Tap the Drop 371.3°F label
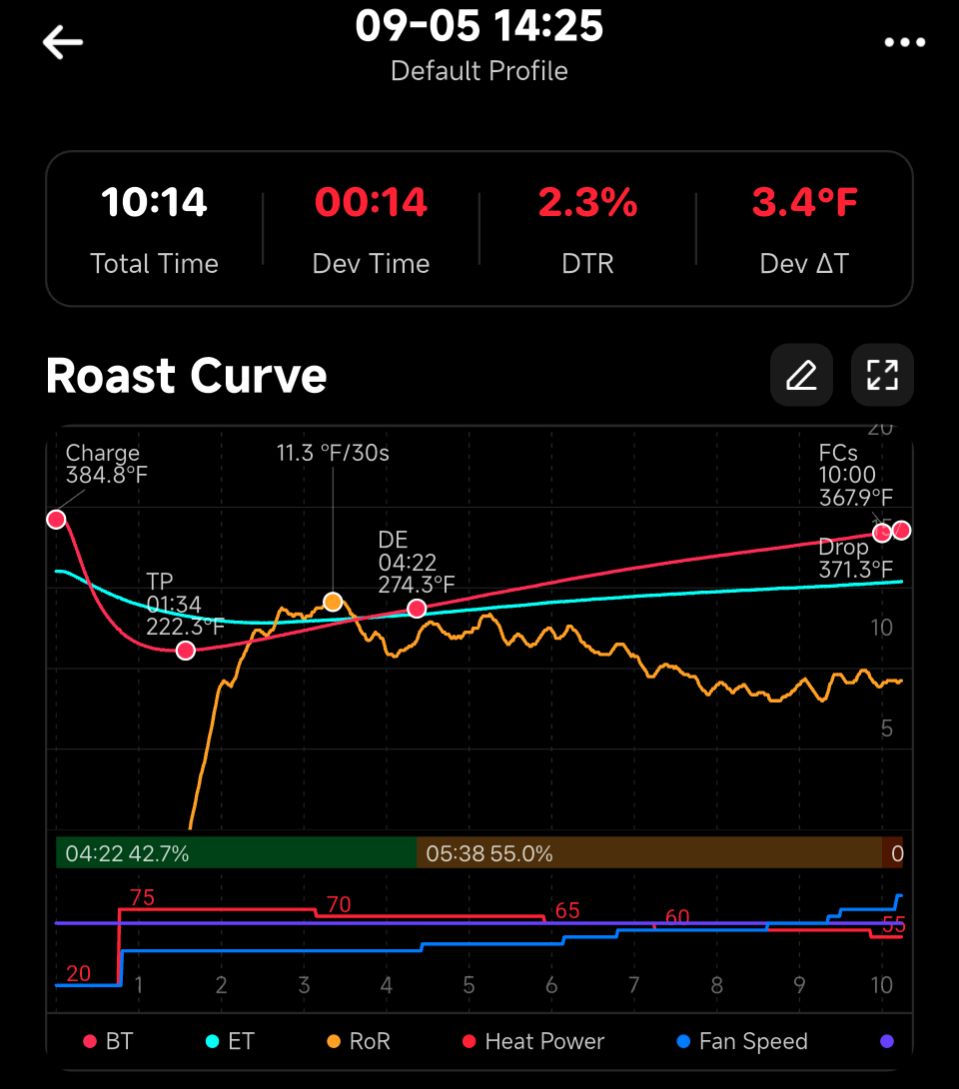 point(856,558)
